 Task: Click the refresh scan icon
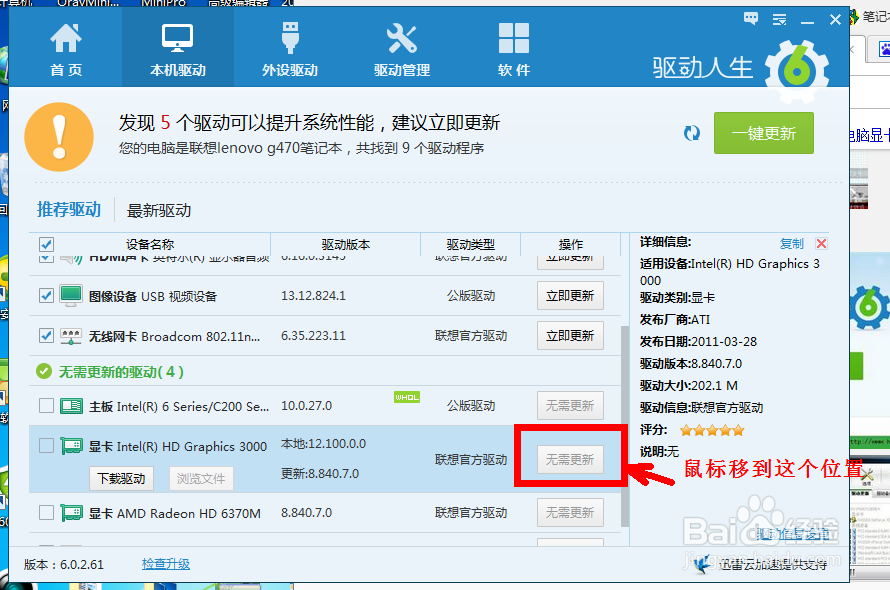pos(691,133)
